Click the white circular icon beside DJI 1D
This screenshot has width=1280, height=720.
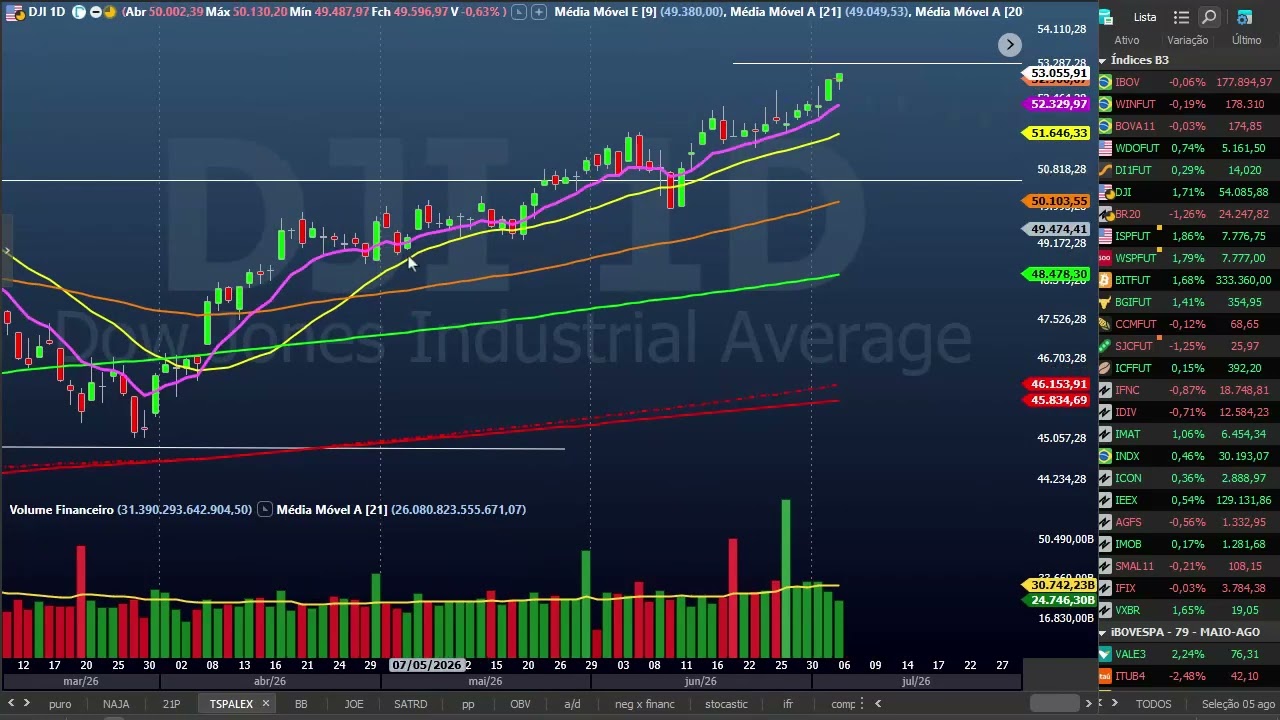(79, 12)
